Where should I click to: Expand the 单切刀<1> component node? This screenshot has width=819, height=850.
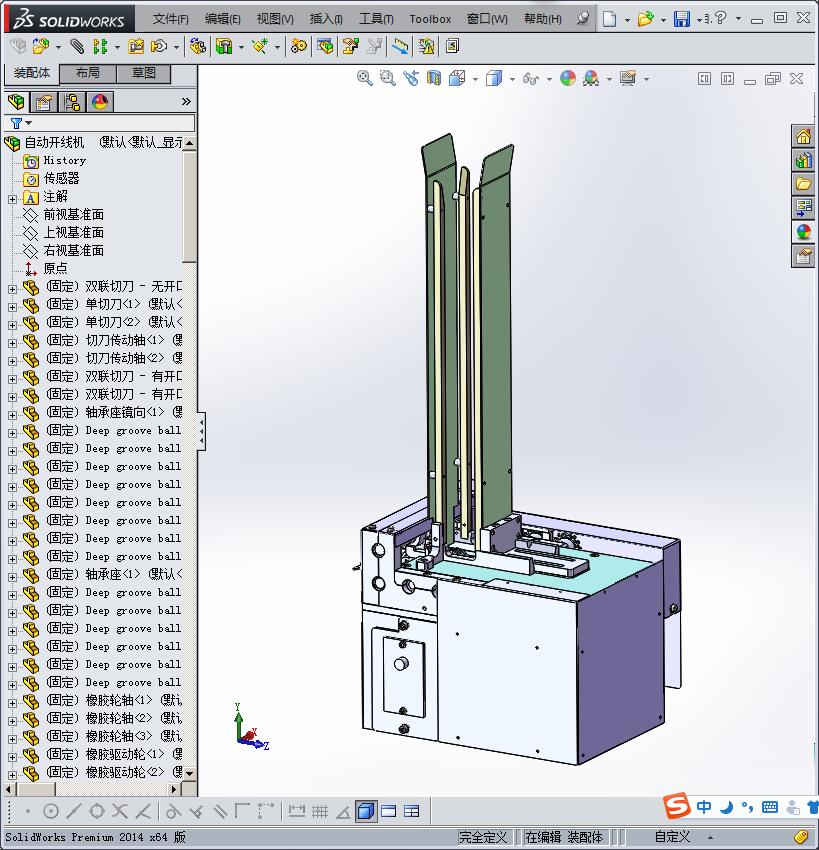pos(12,307)
